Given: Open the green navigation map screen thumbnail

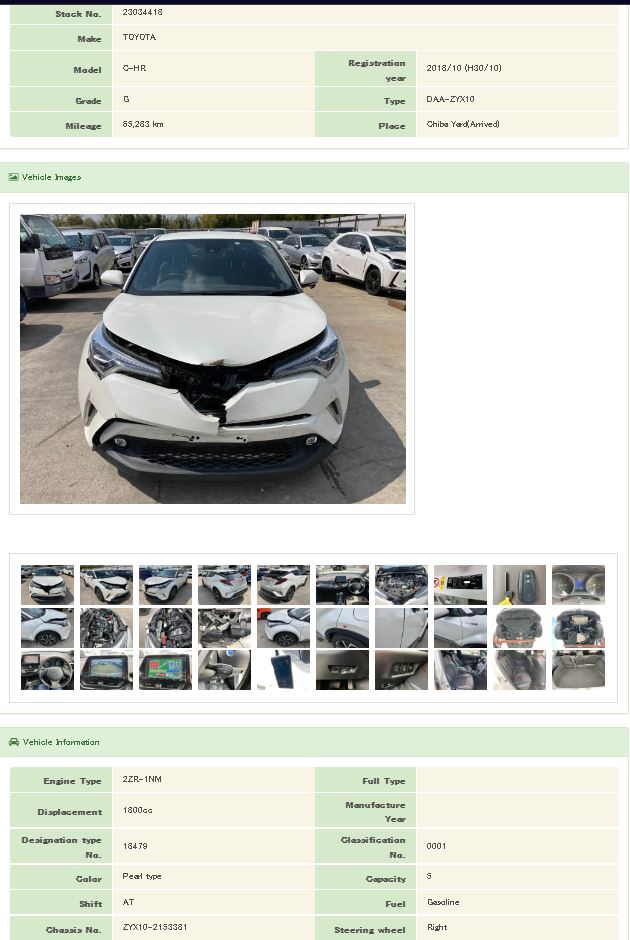Looking at the screenshot, I should (x=165, y=670).
